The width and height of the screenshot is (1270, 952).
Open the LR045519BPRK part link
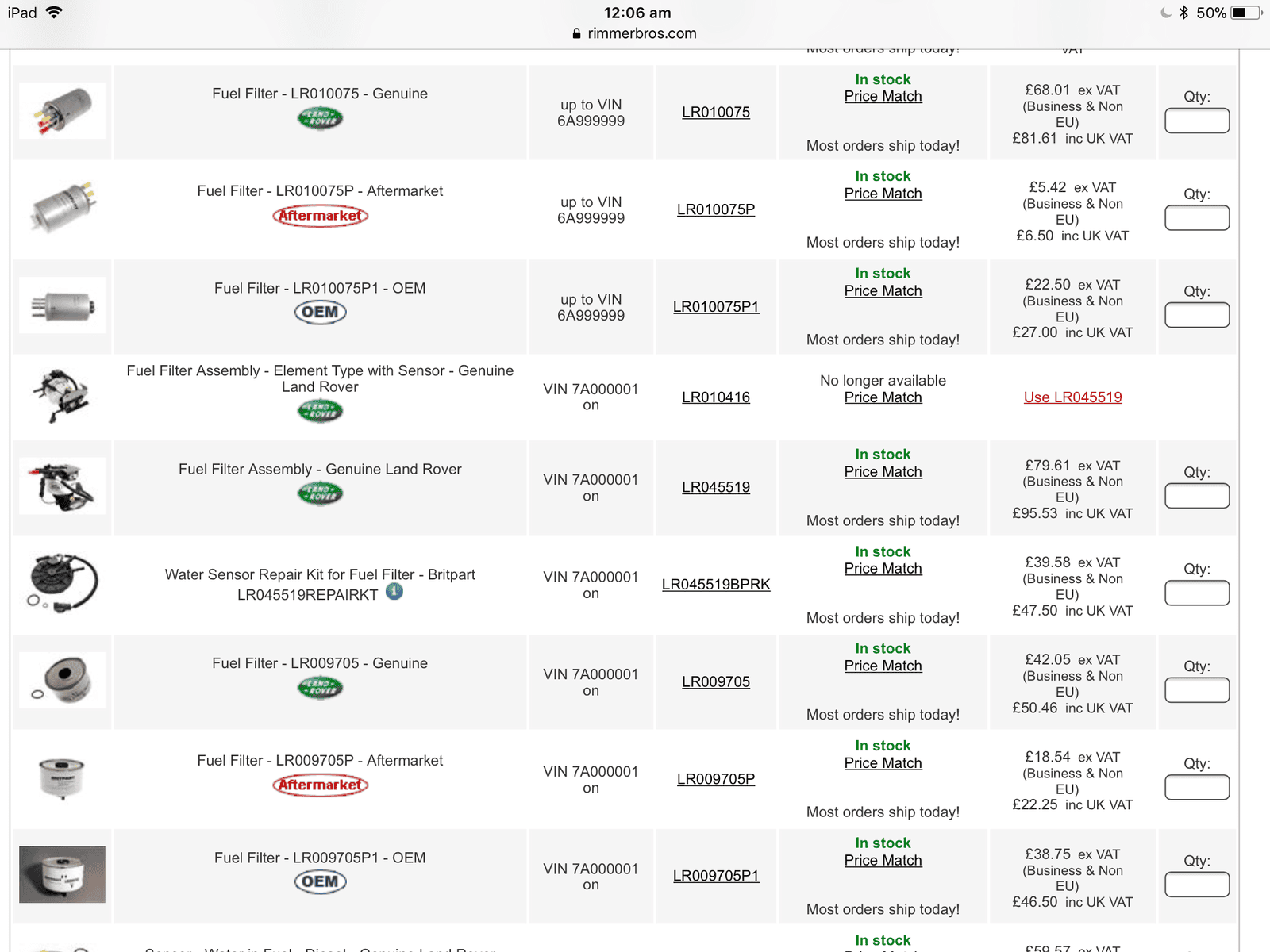click(x=716, y=585)
